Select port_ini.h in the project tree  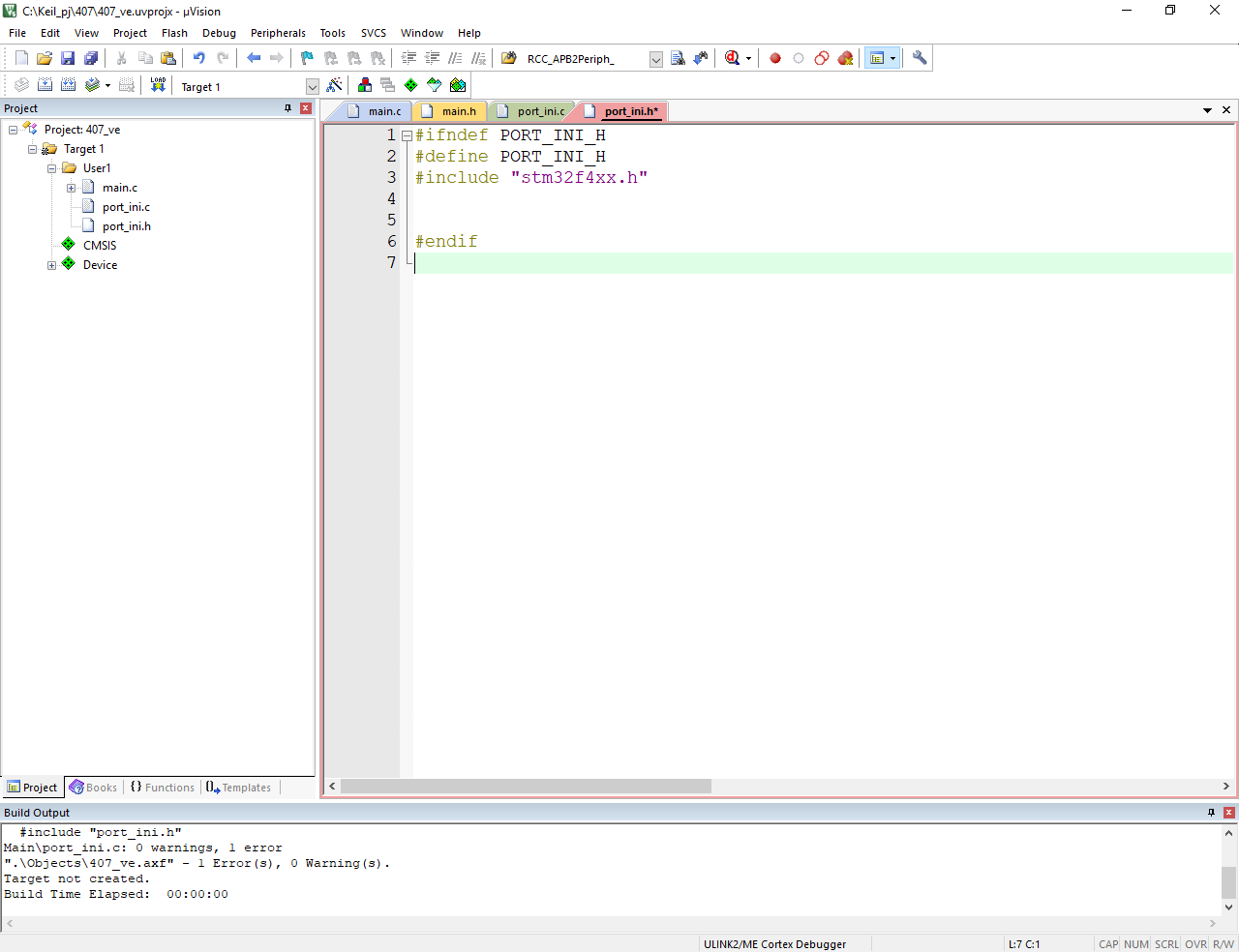127,226
